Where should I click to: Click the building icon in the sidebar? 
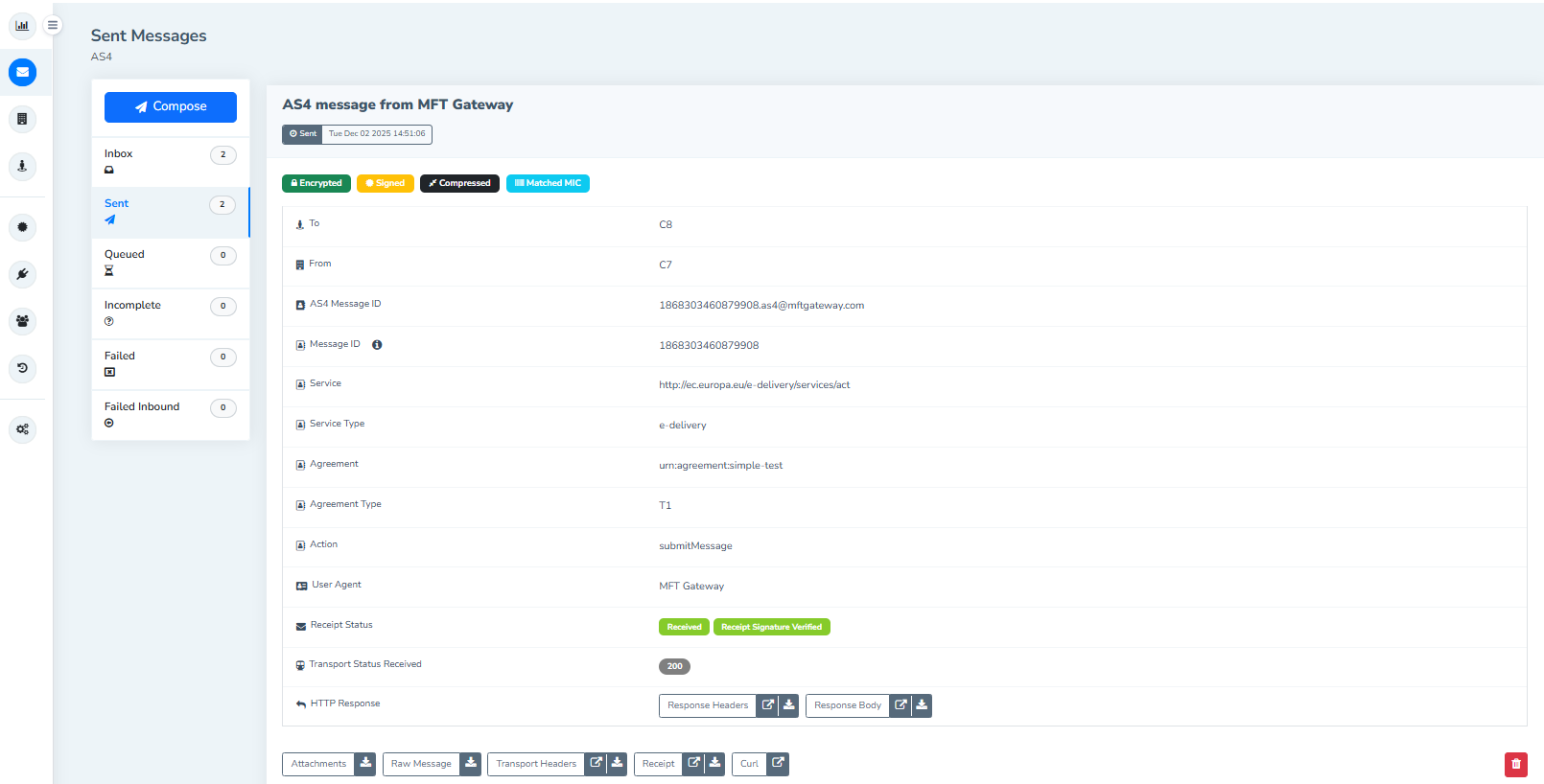tap(22, 119)
